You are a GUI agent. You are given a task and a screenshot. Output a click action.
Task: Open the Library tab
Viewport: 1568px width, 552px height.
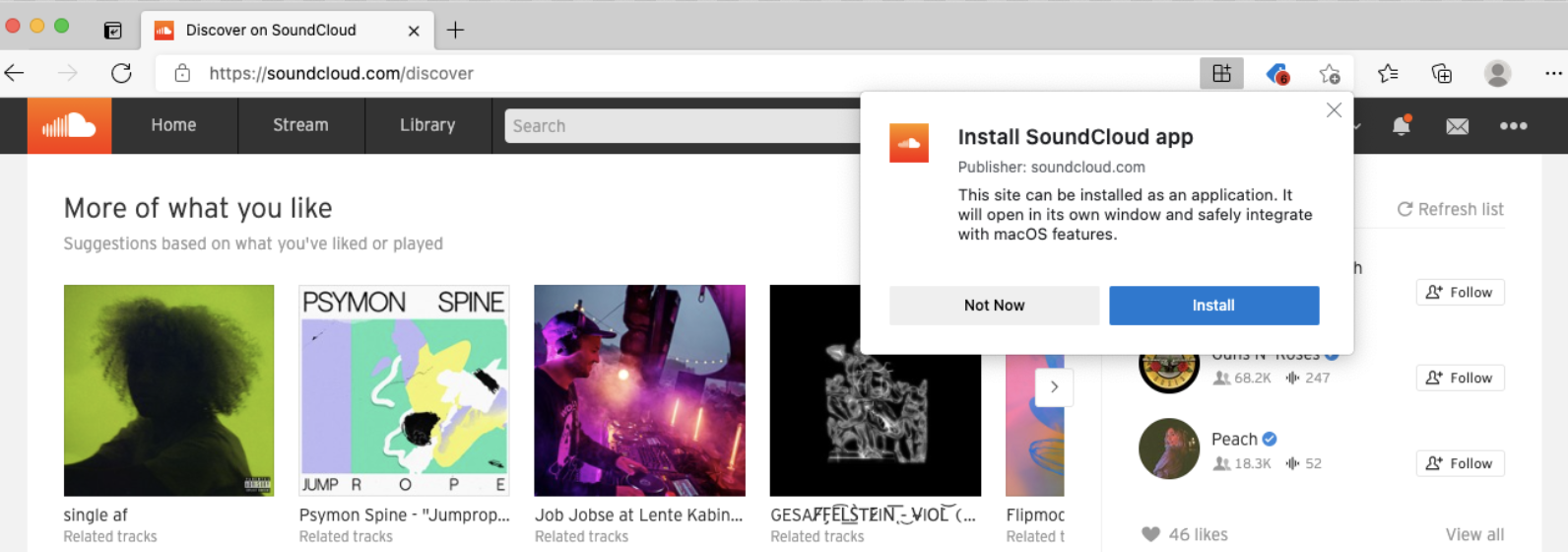[427, 125]
